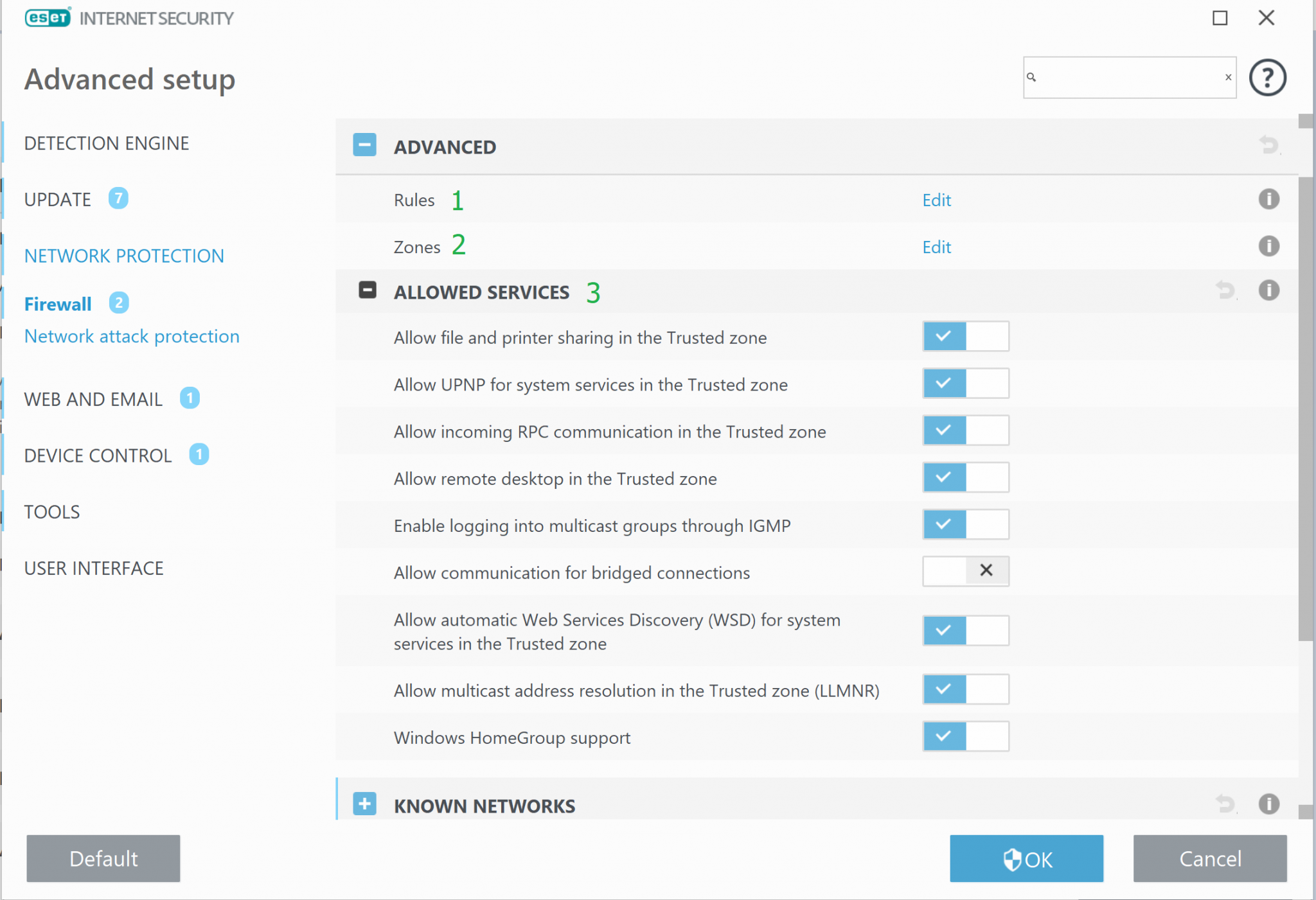Open the Edit link for Rules

pyautogui.click(x=936, y=200)
